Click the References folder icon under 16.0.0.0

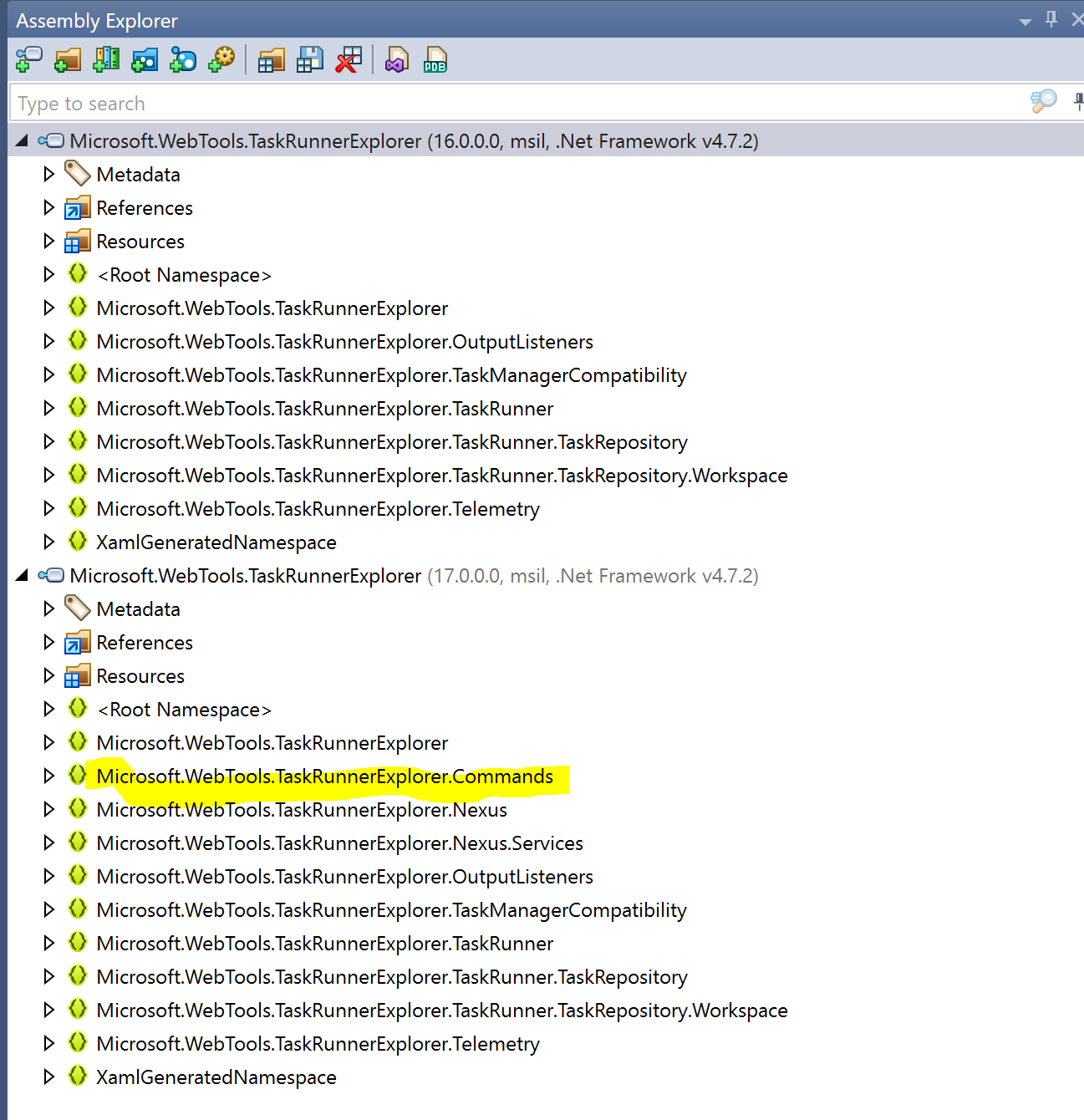pyautogui.click(x=78, y=207)
